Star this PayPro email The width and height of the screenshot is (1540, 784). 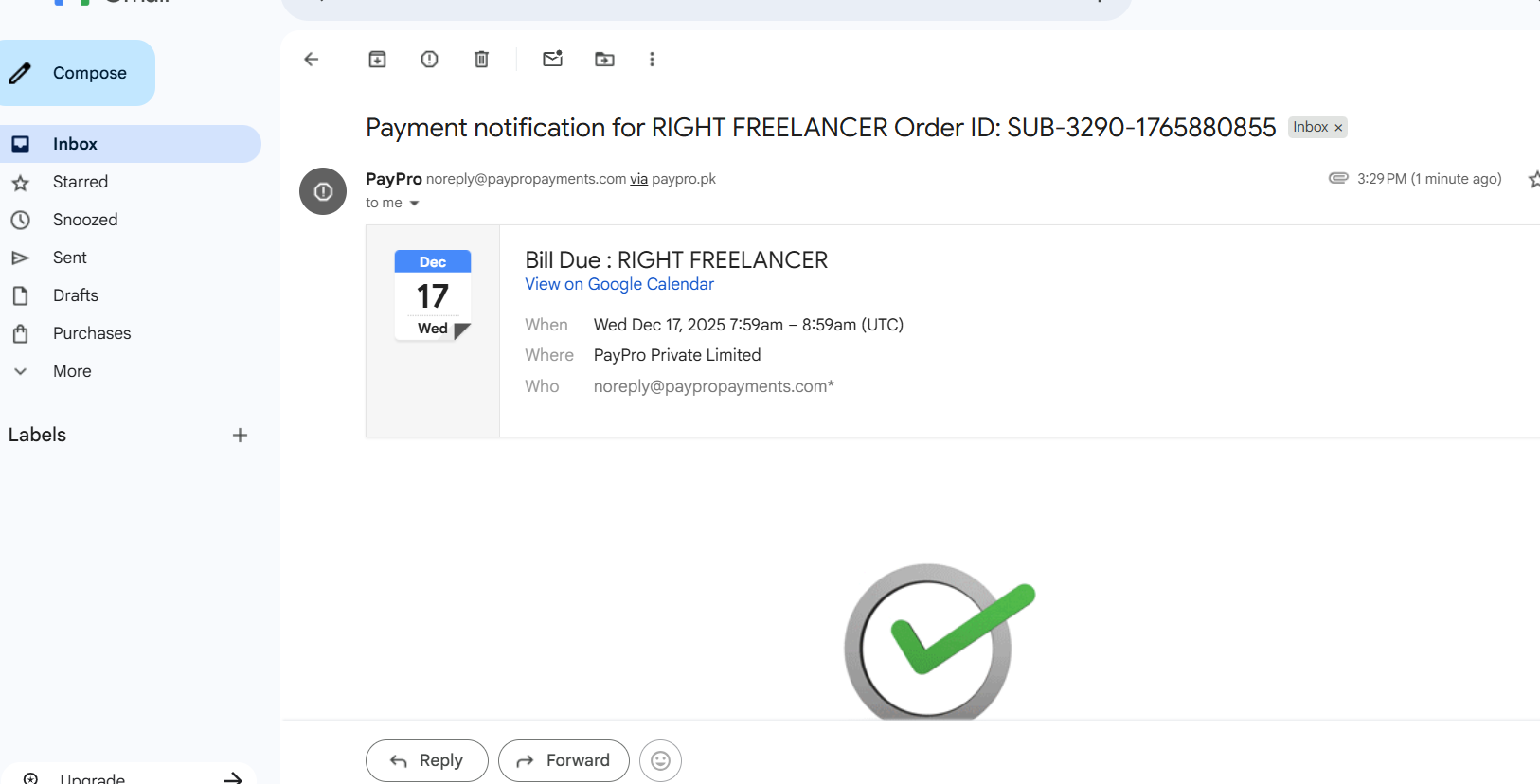click(1533, 179)
